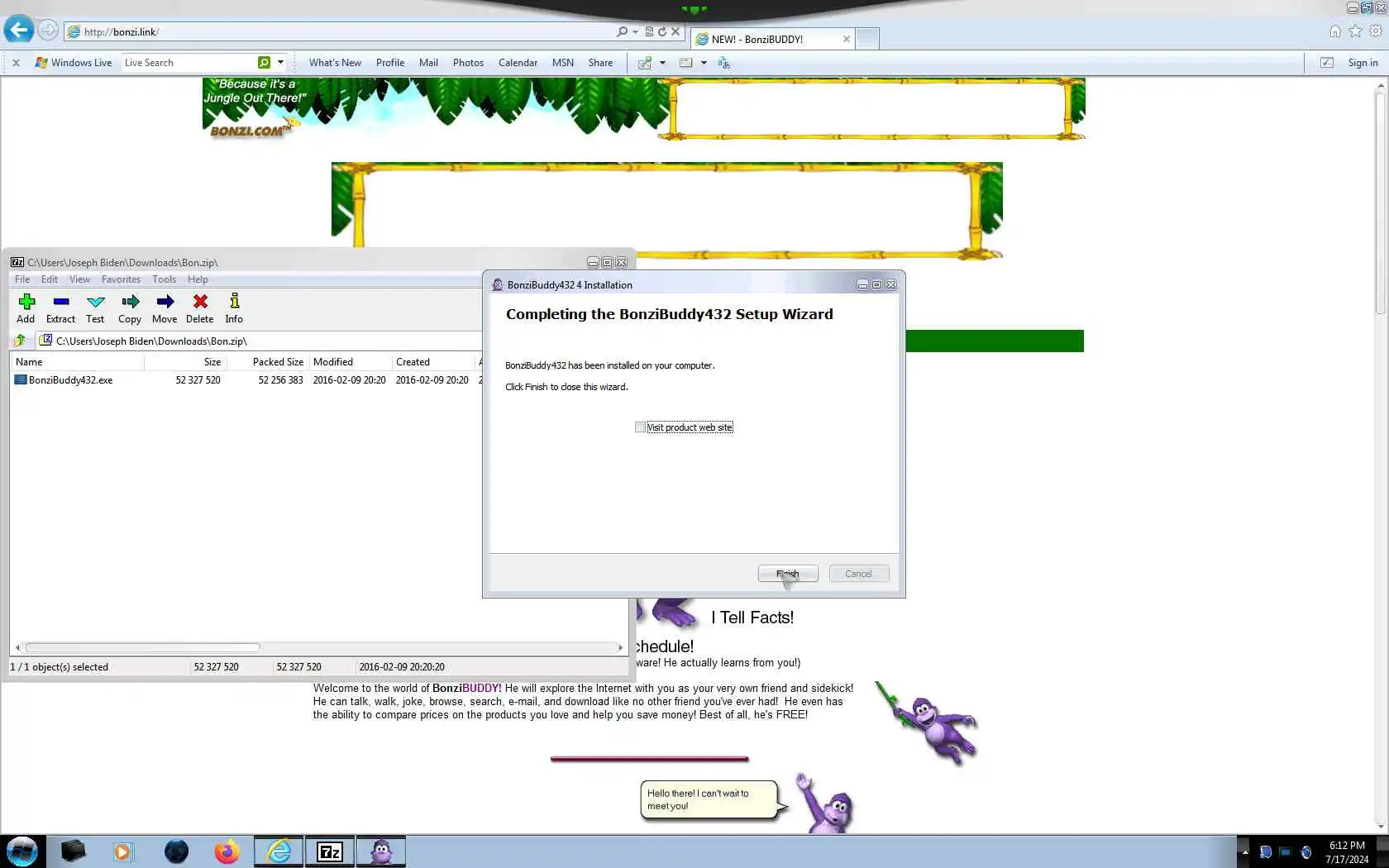The width and height of the screenshot is (1389, 868).
Task: Close the Windows Live toolbar
Action: (16, 63)
